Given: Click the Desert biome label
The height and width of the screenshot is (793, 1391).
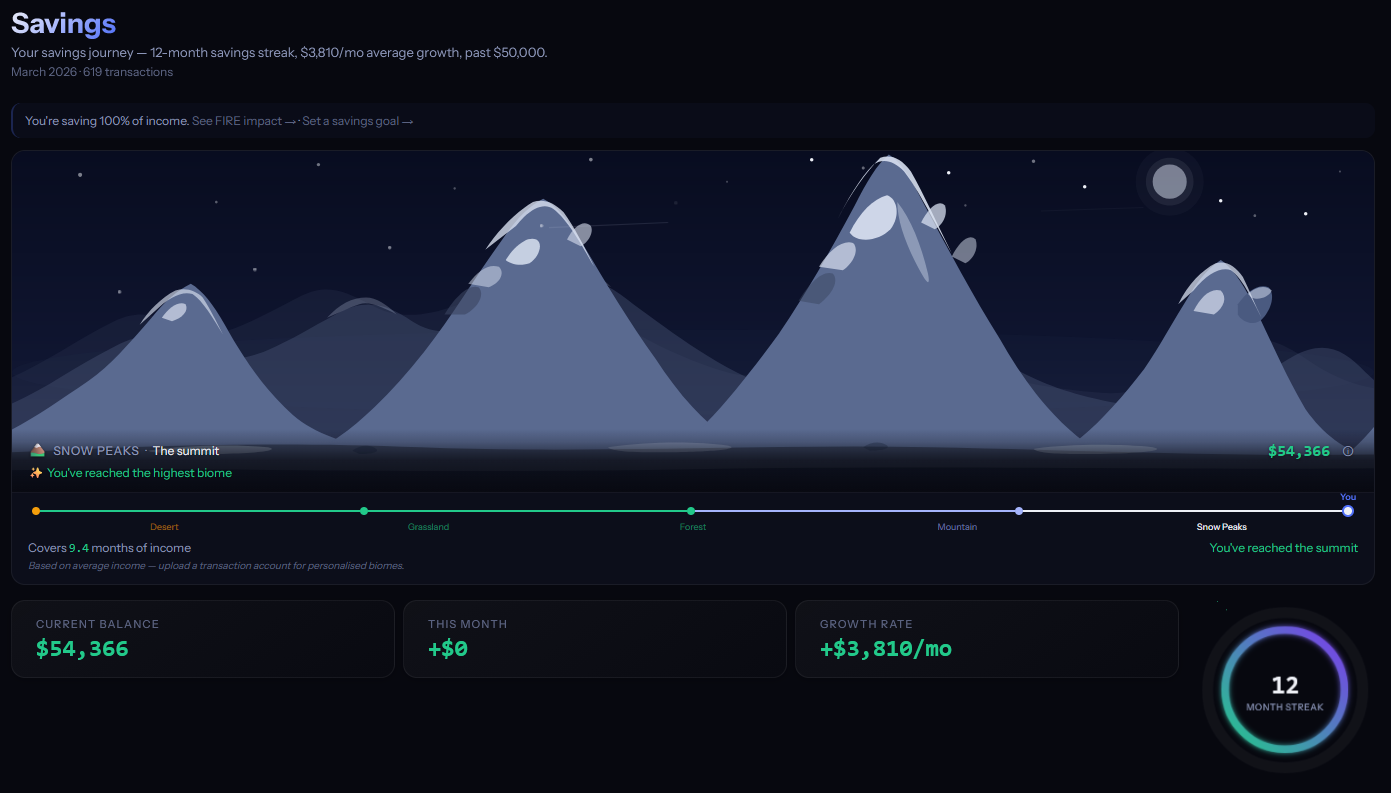Looking at the screenshot, I should tap(165, 527).
